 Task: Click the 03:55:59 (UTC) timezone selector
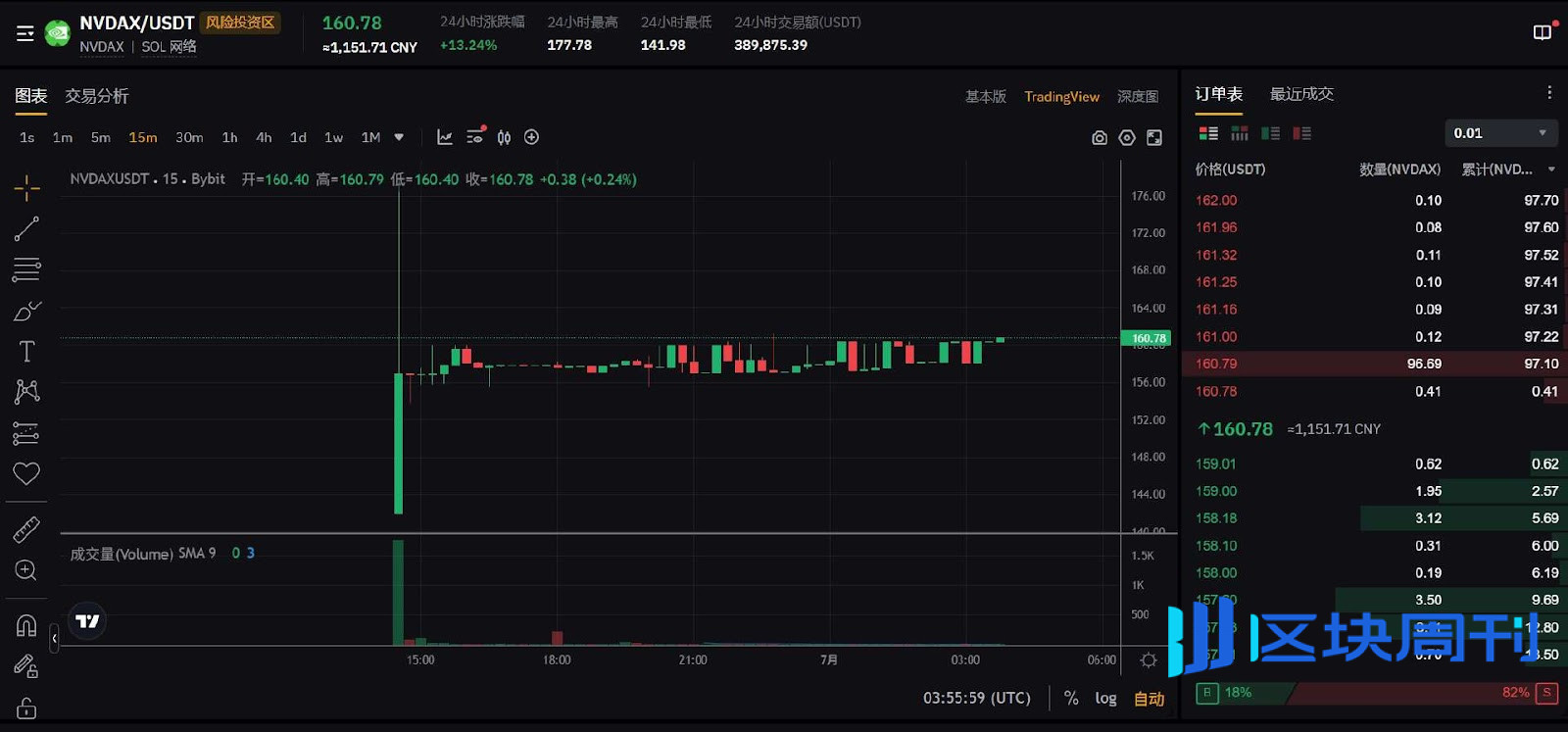coord(977,698)
